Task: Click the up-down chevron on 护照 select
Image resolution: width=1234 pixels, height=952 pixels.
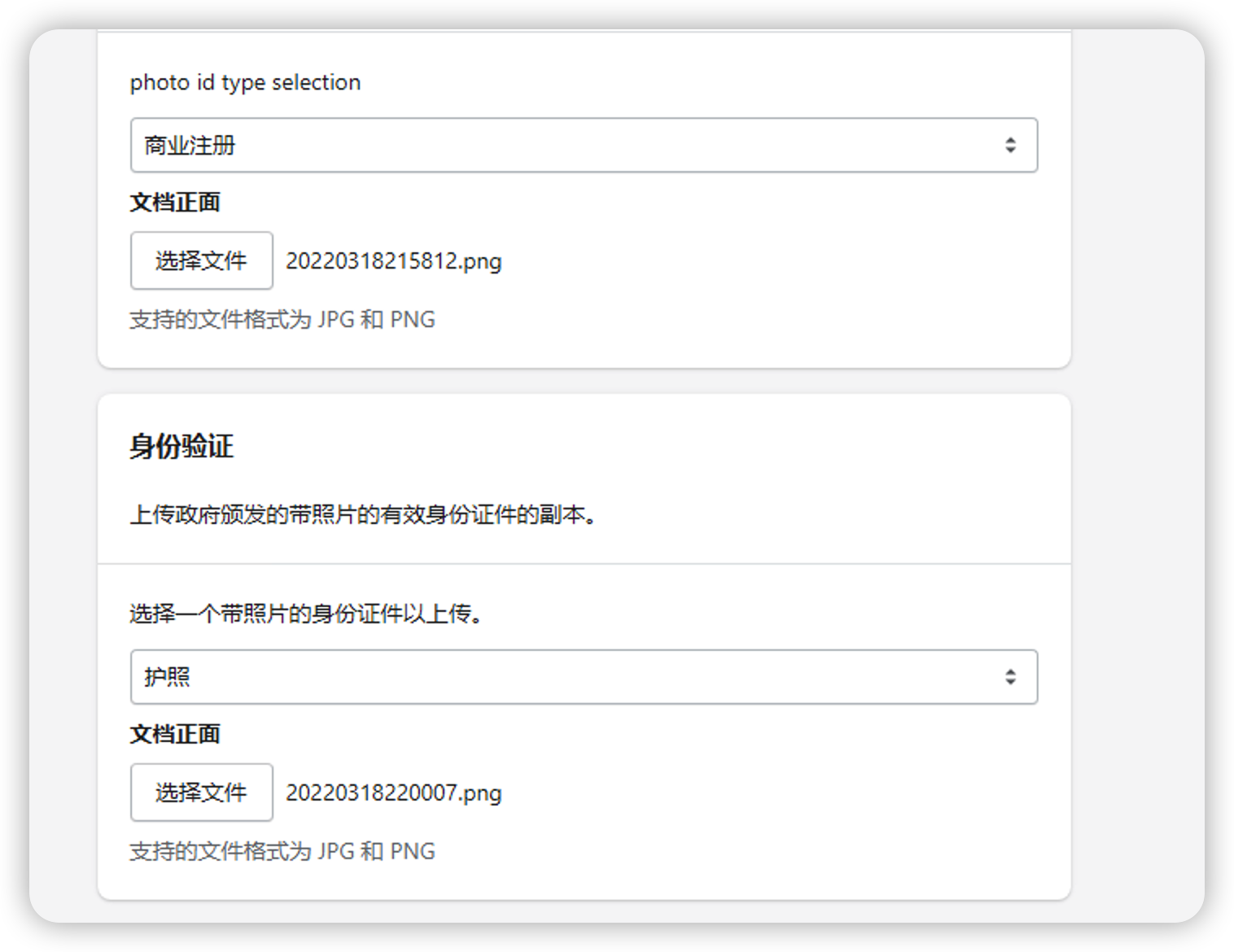Action: click(1011, 676)
